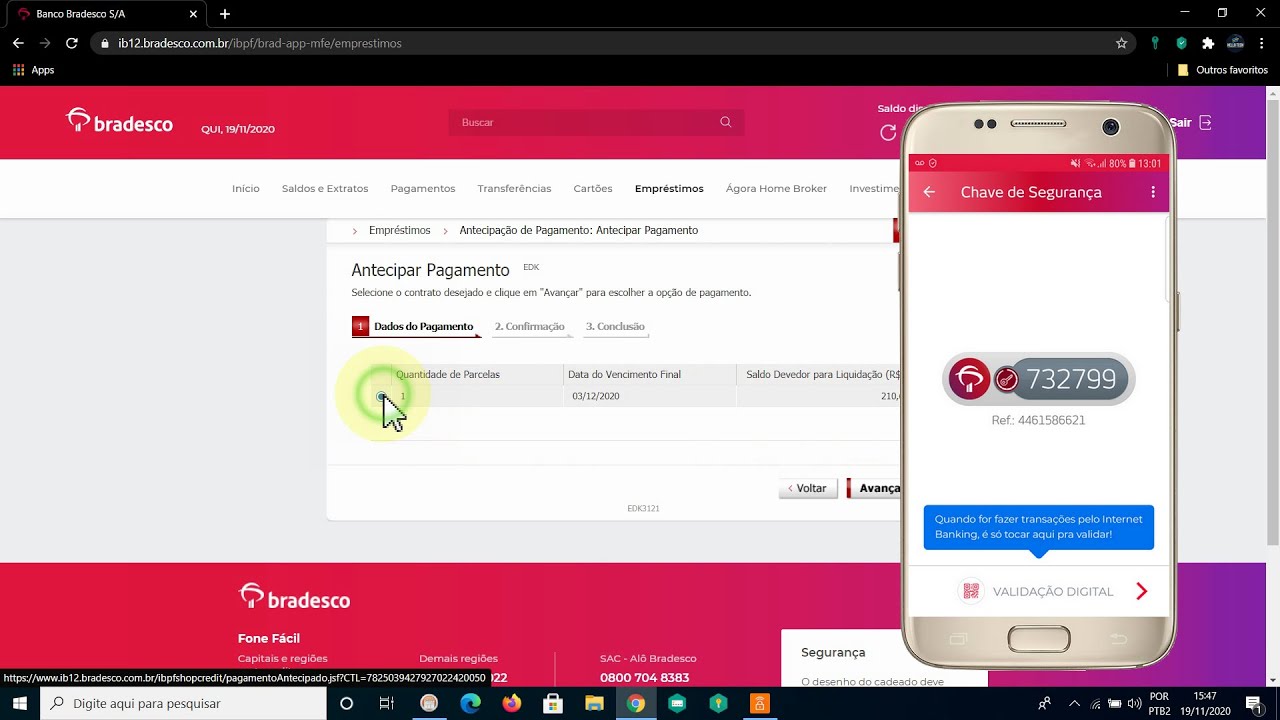Reload the Bradesco page
Image resolution: width=1280 pixels, height=720 pixels.
pyautogui.click(x=71, y=43)
